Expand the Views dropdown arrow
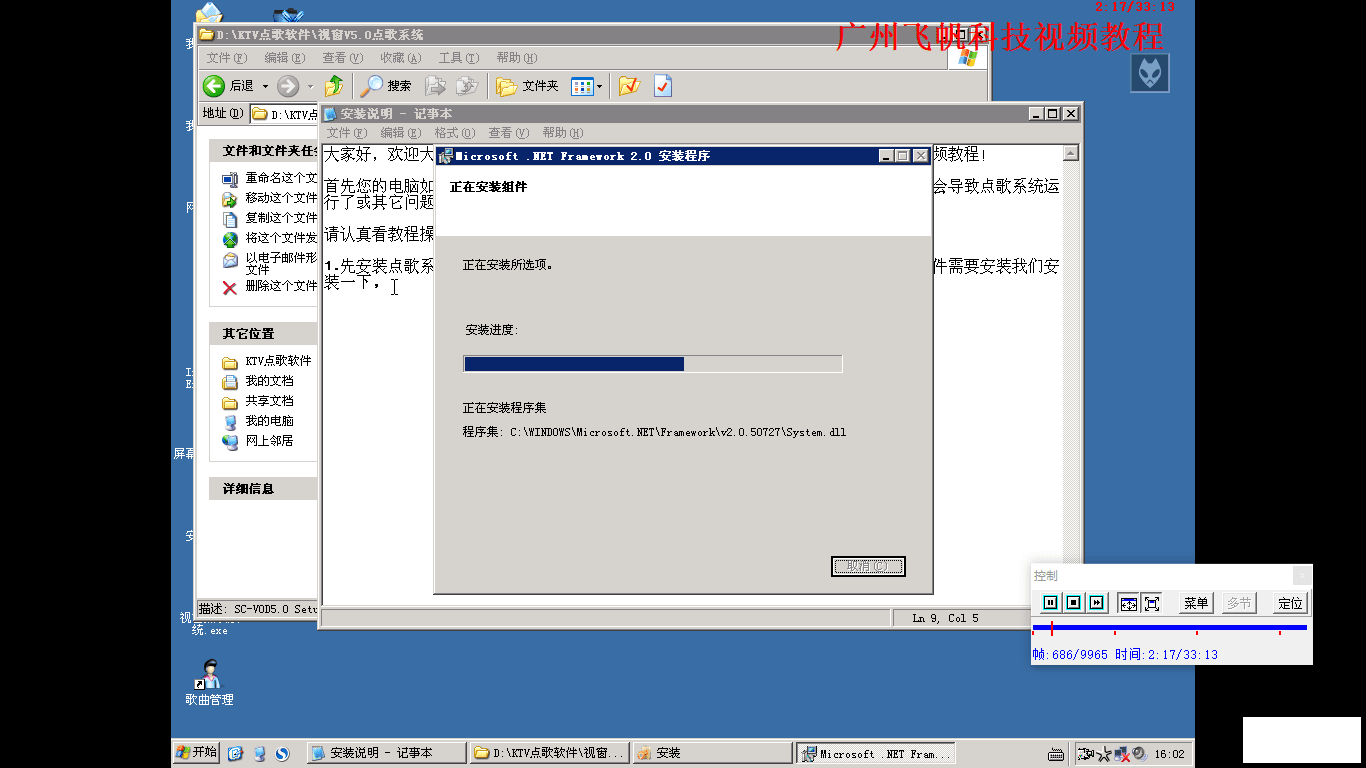The width and height of the screenshot is (1366, 768). coord(600,86)
